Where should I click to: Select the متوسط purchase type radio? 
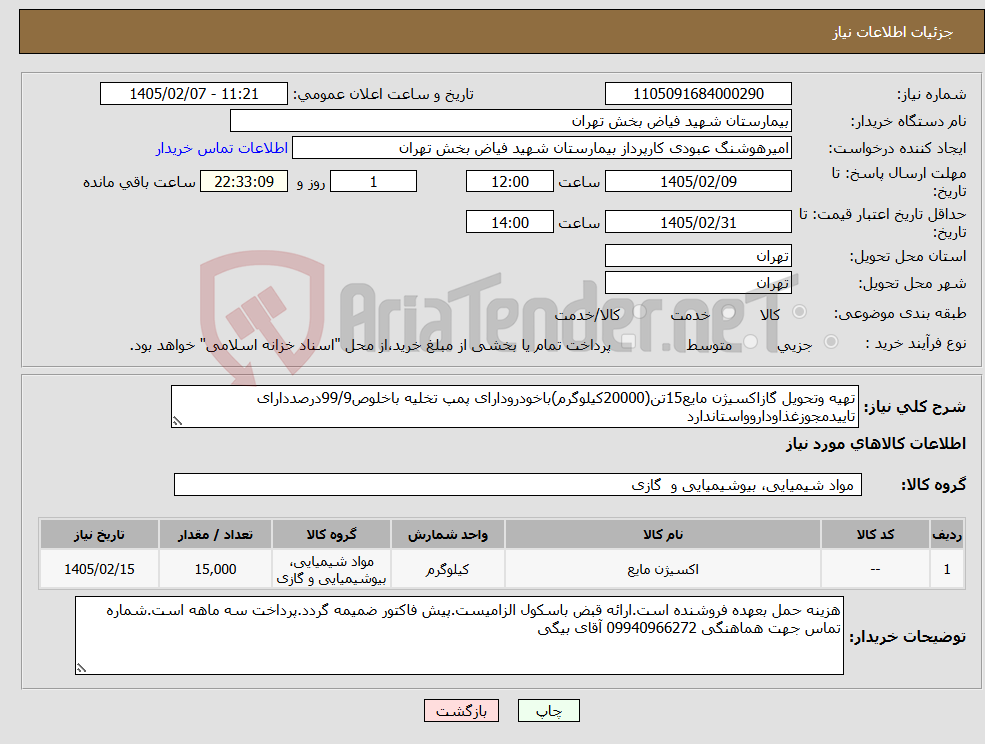tap(751, 341)
